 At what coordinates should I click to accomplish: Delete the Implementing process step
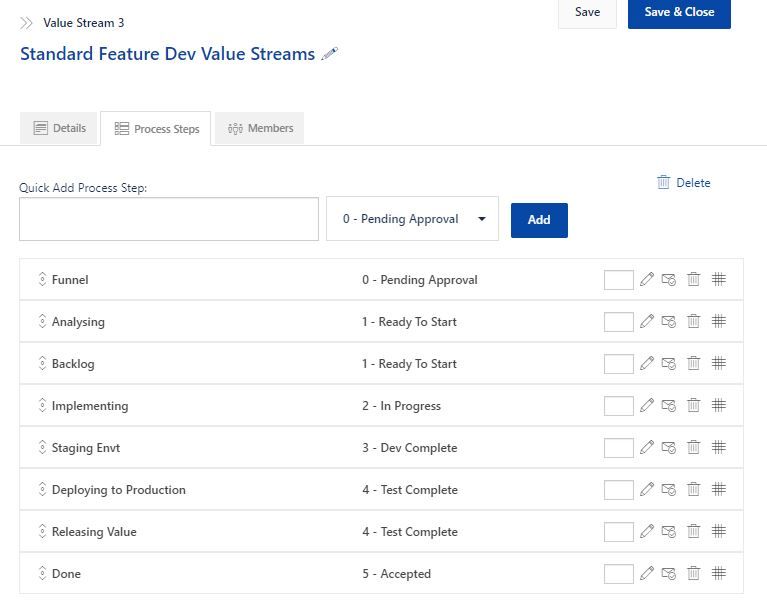point(693,406)
